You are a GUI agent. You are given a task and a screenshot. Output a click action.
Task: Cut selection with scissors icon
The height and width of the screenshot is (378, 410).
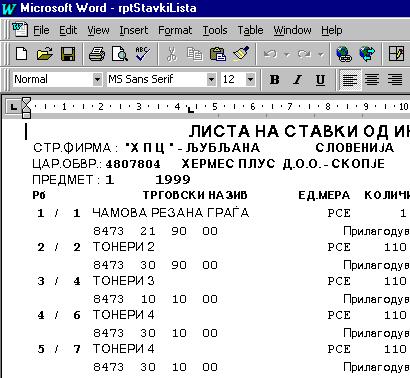pyautogui.click(x=172, y=54)
